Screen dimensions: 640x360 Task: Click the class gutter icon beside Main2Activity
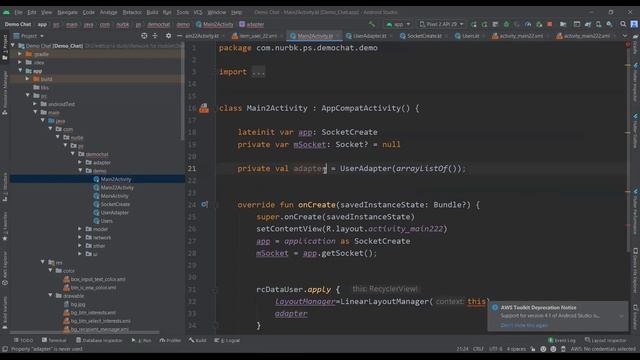tap(204, 108)
